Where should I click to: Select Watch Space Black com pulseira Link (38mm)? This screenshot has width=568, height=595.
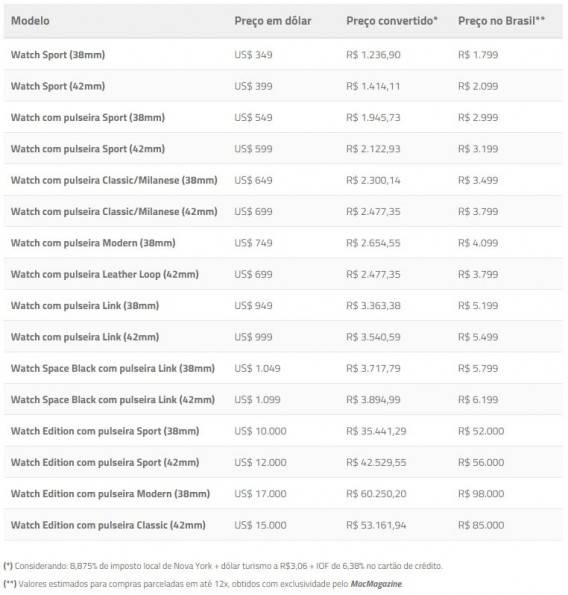pyautogui.click(x=113, y=368)
